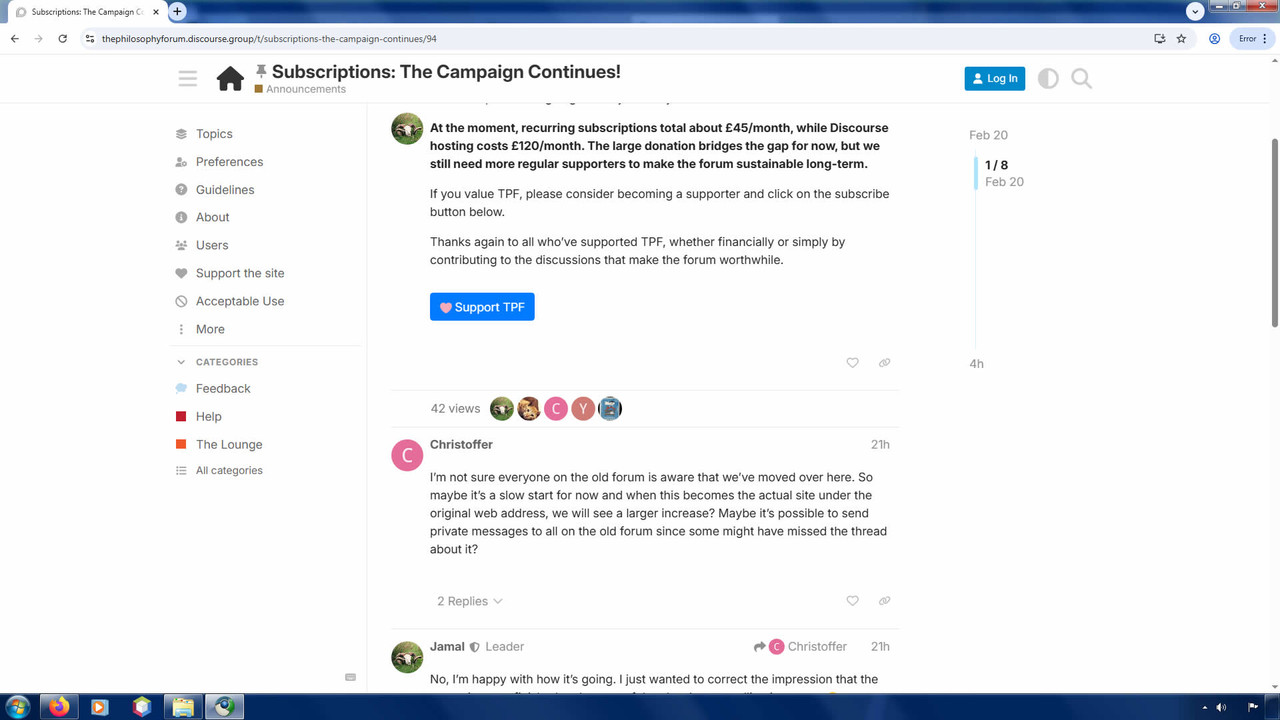Click the Log In button
The width and height of the screenshot is (1280, 720).
[994, 78]
